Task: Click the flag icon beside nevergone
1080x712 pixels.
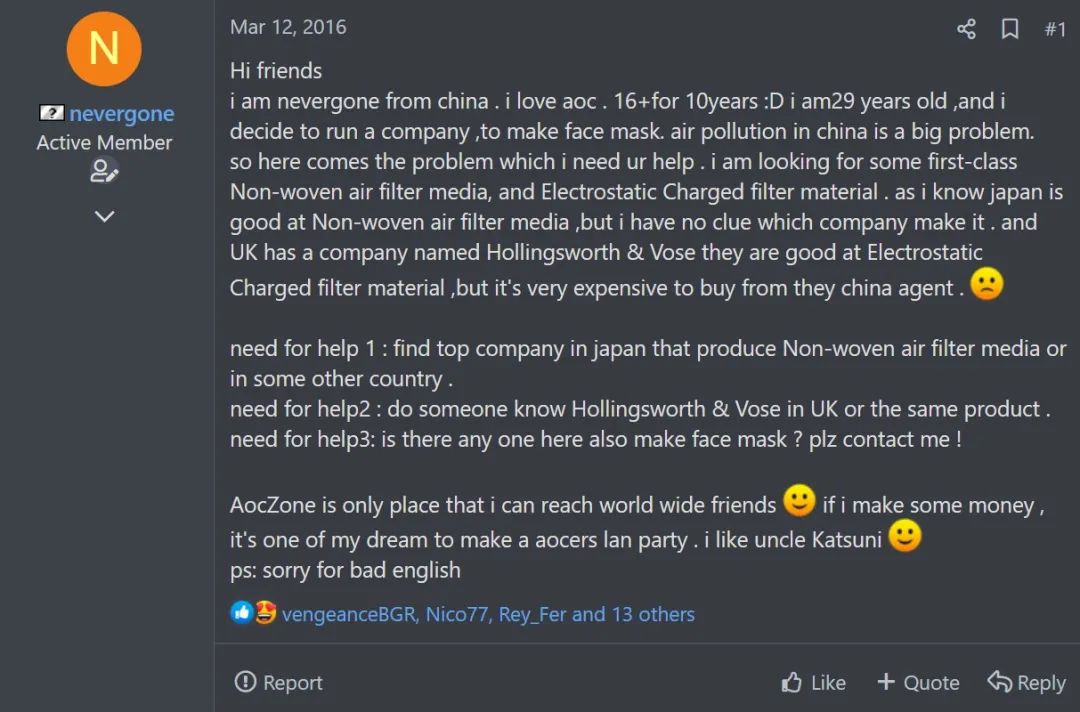Action: pos(51,113)
